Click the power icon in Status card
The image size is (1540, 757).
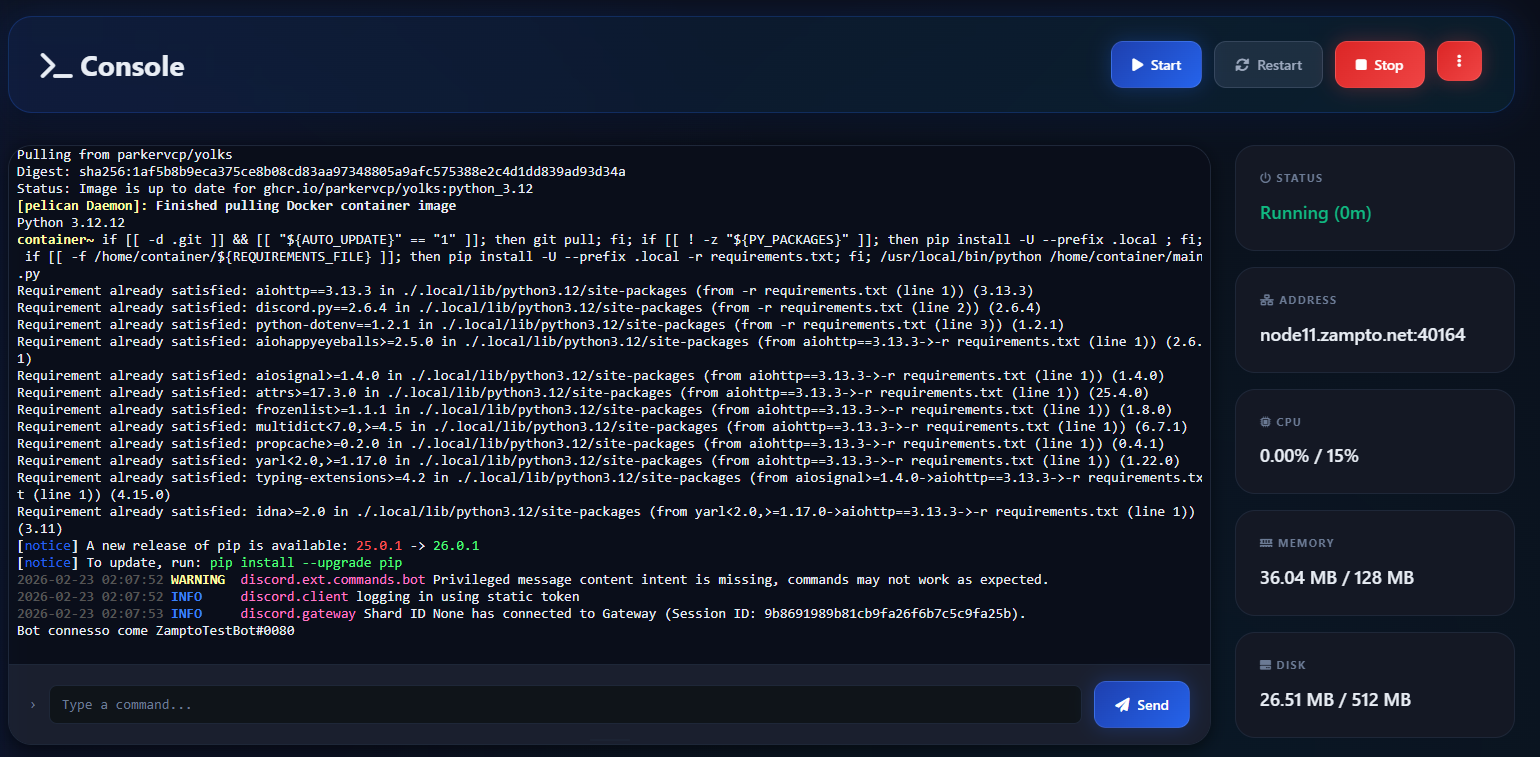tap(1265, 178)
